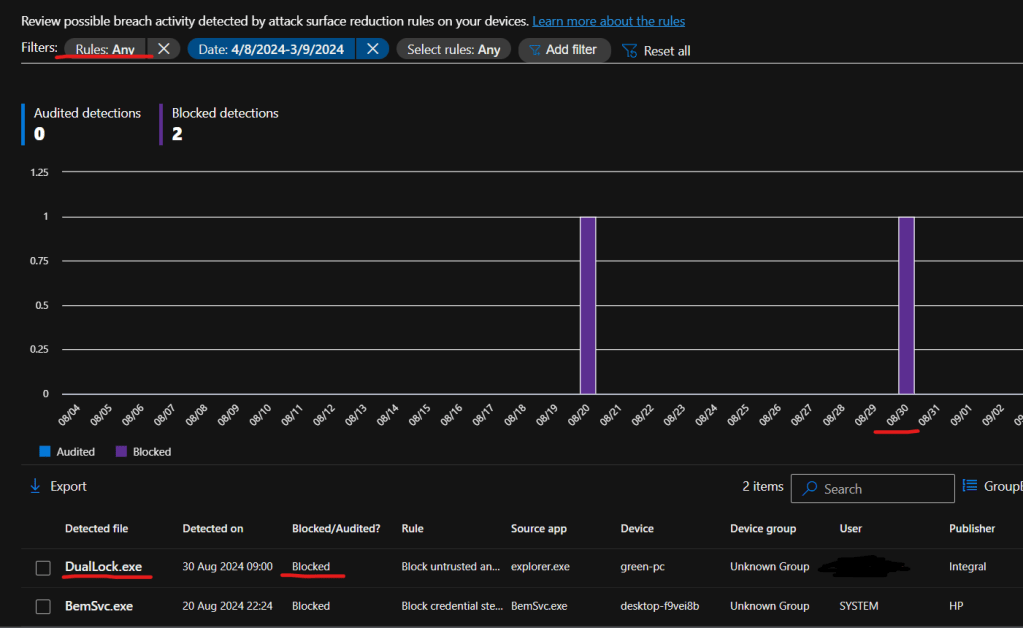Viewport: 1023px width, 628px height.
Task: Open the Rules: Any filter dropdown
Action: (106, 49)
